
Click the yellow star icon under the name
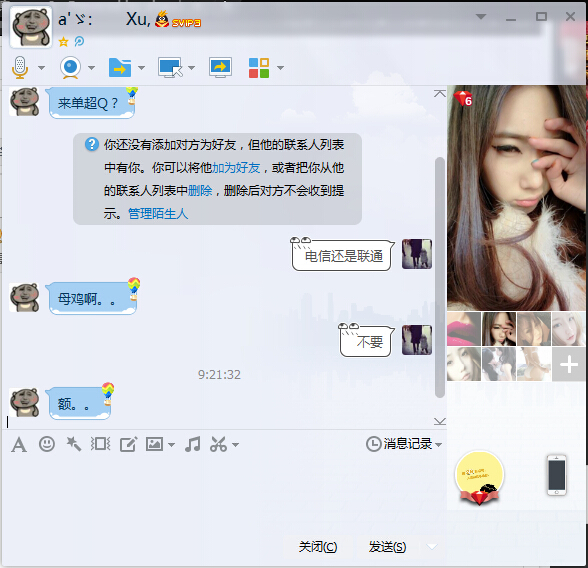(63, 42)
